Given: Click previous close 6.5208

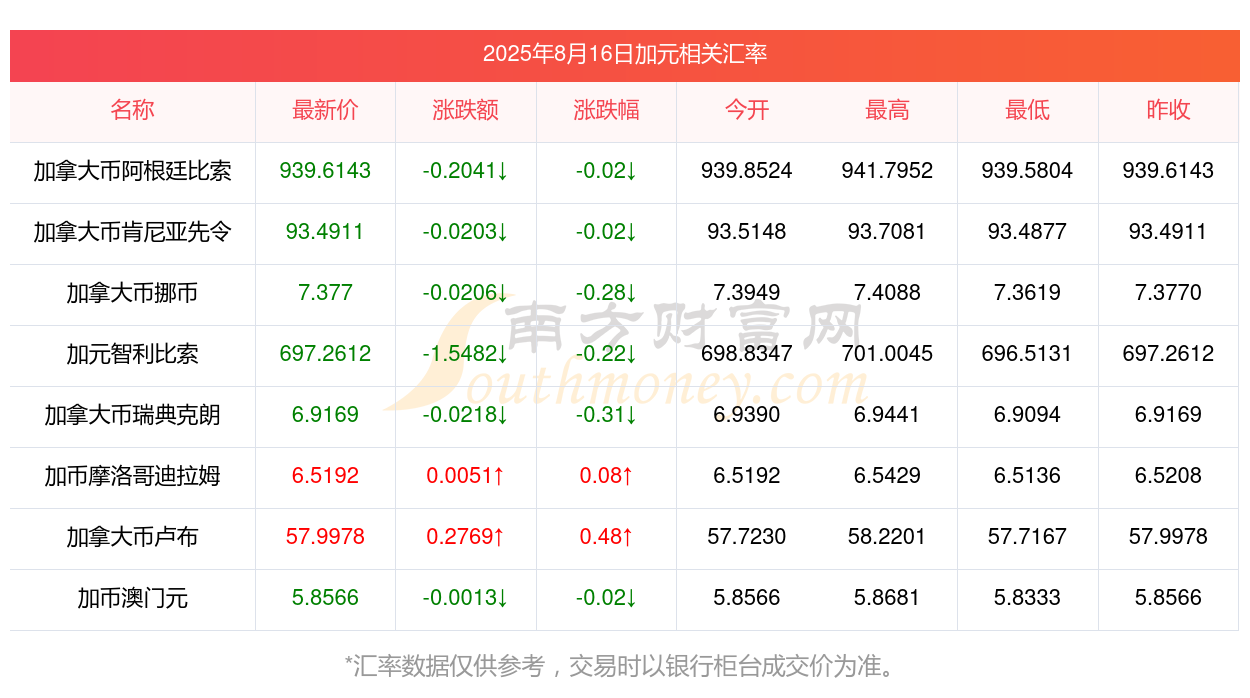Looking at the screenshot, I should (x=1168, y=476).
